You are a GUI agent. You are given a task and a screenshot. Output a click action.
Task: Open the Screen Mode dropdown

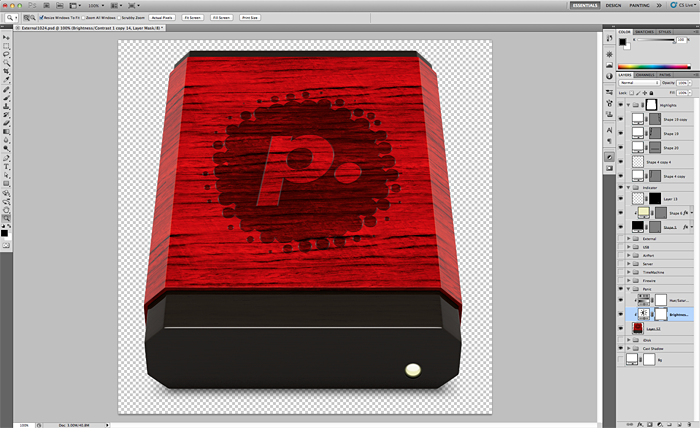click(x=134, y=5)
